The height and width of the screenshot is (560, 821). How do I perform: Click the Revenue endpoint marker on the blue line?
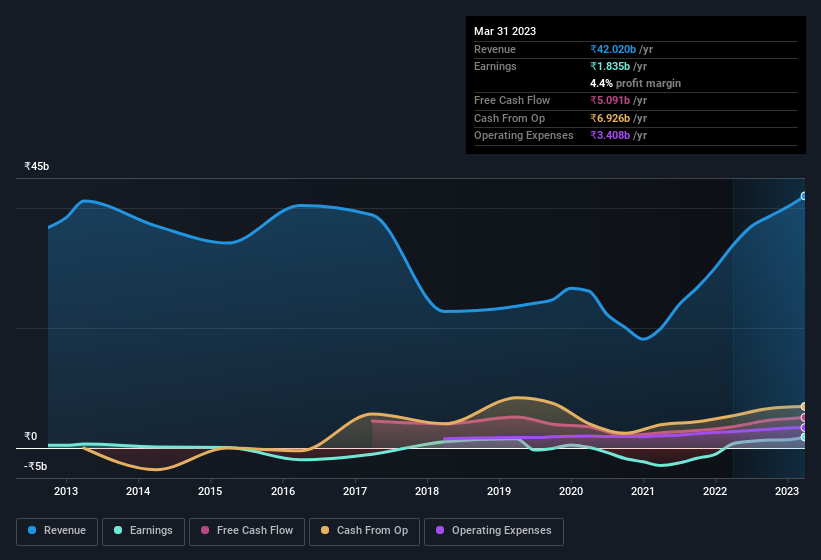[804, 196]
